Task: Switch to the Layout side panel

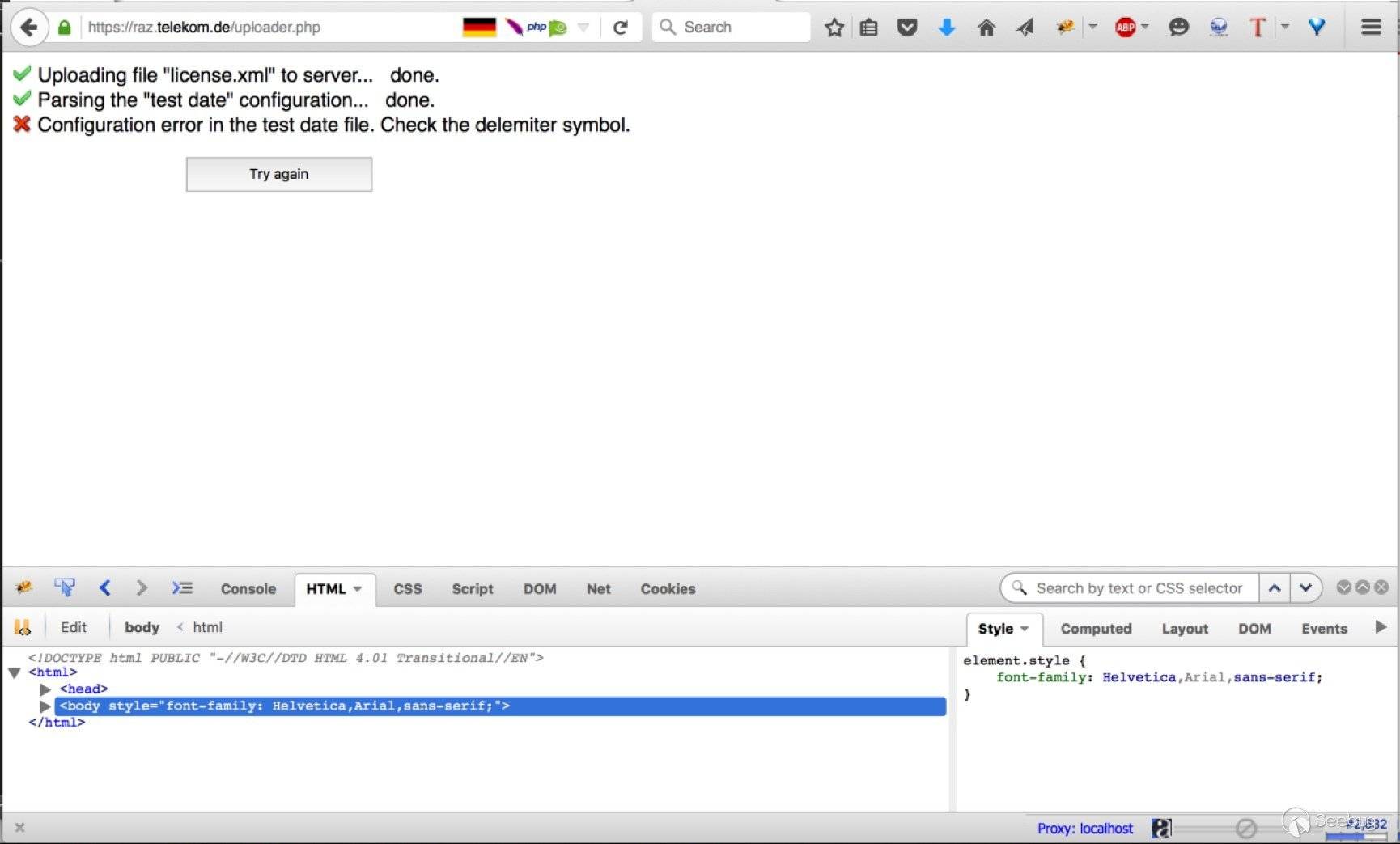Action: point(1185,629)
